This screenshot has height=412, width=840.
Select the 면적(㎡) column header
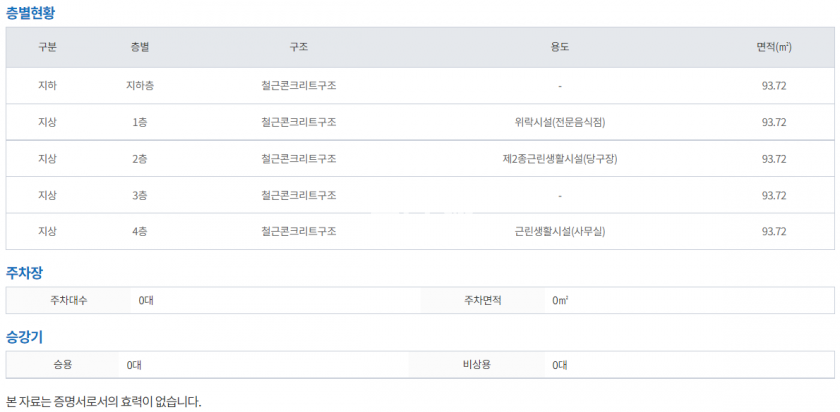[774, 48]
